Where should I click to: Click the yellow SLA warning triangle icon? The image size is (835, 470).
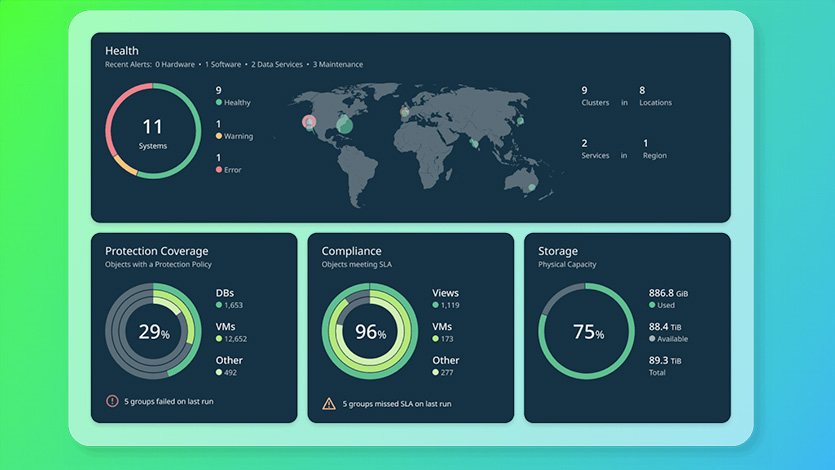click(x=329, y=403)
